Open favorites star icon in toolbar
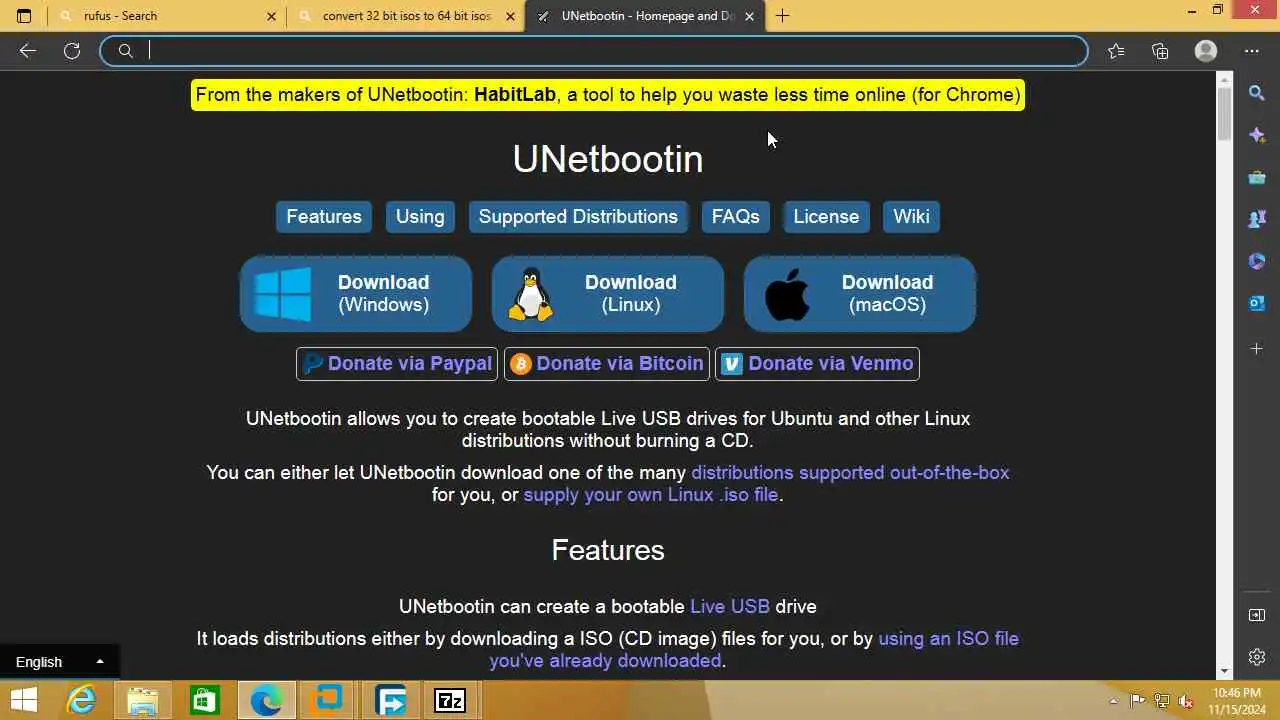The height and width of the screenshot is (720, 1280). 1116,51
